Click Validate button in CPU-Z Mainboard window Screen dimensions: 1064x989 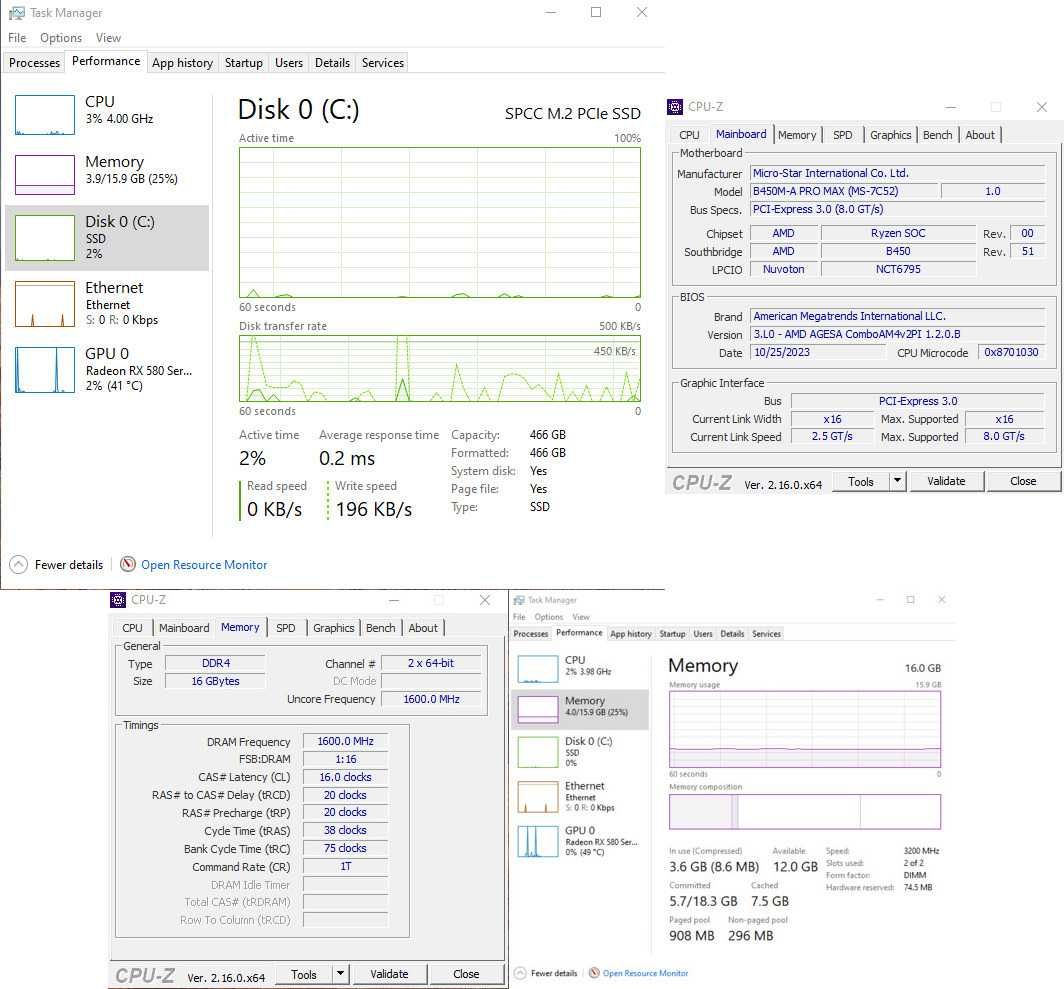click(x=946, y=481)
